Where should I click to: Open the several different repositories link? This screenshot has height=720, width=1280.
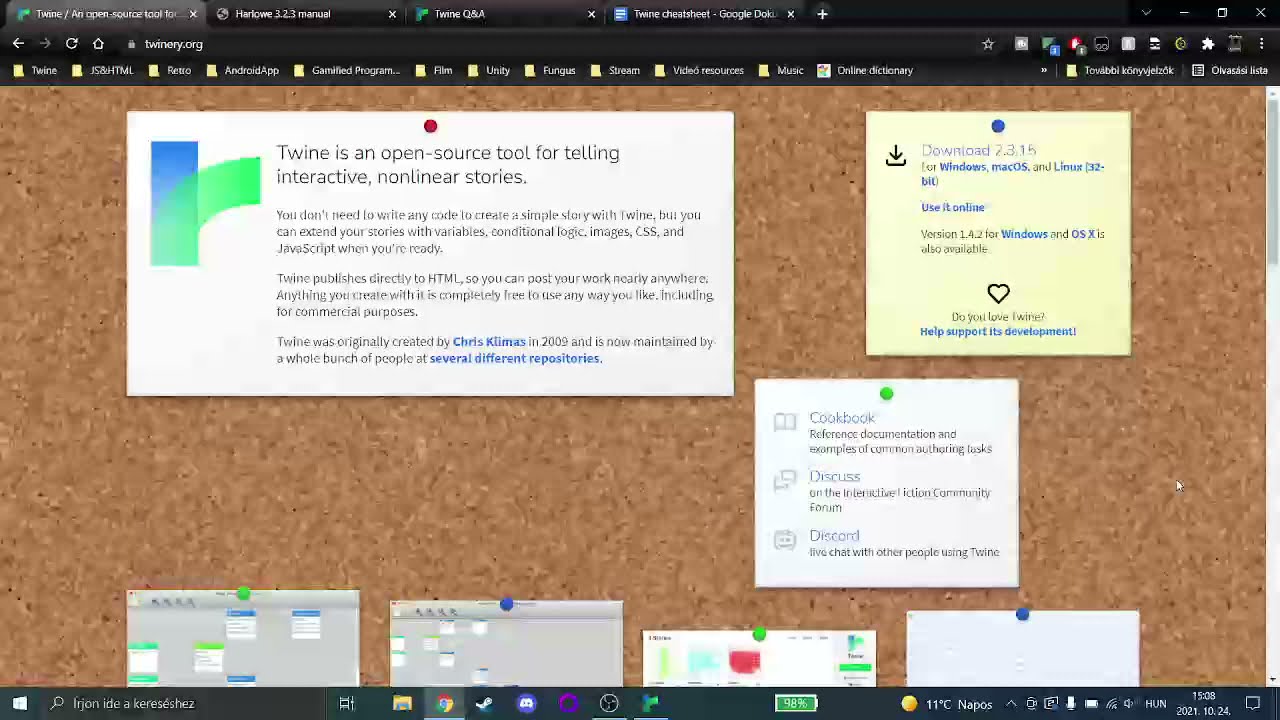click(514, 358)
